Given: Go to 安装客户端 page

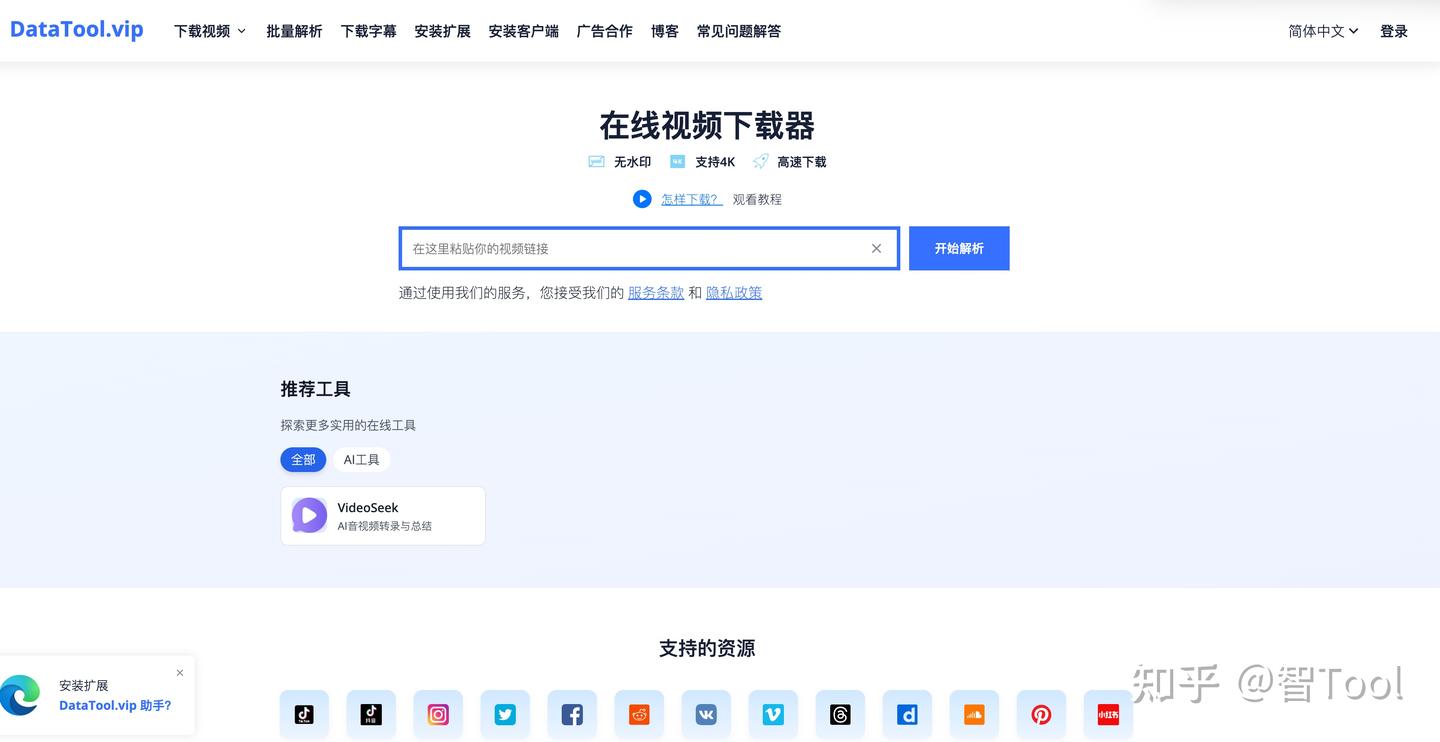Looking at the screenshot, I should pos(523,31).
